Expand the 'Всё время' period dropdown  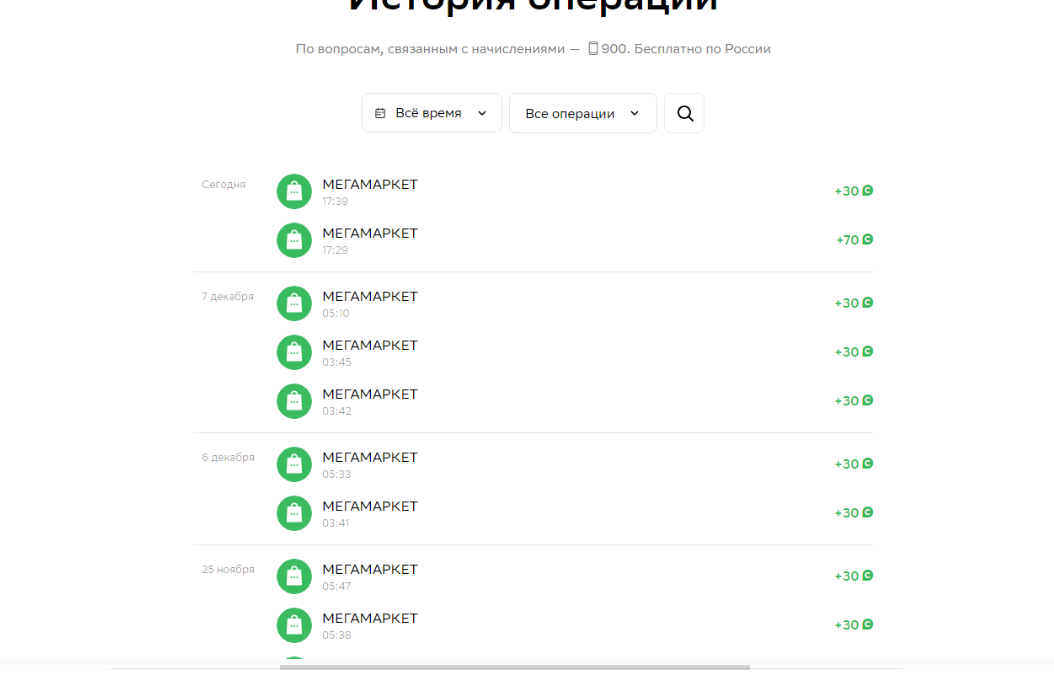click(x=432, y=113)
